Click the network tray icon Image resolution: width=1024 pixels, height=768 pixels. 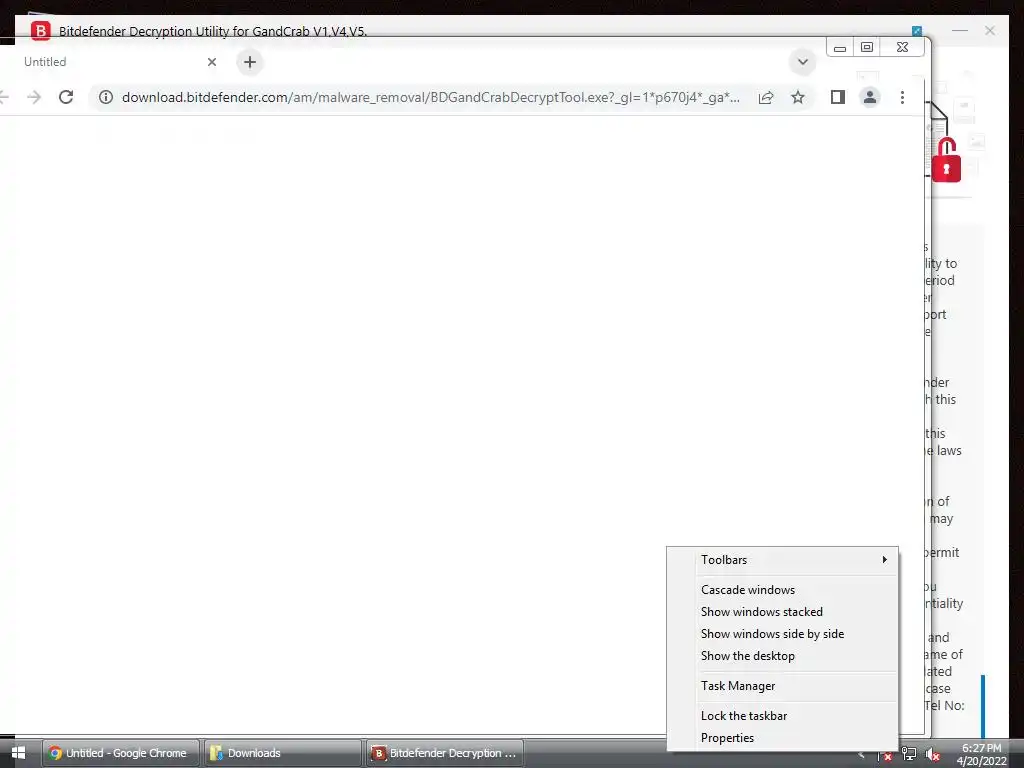[x=908, y=754]
